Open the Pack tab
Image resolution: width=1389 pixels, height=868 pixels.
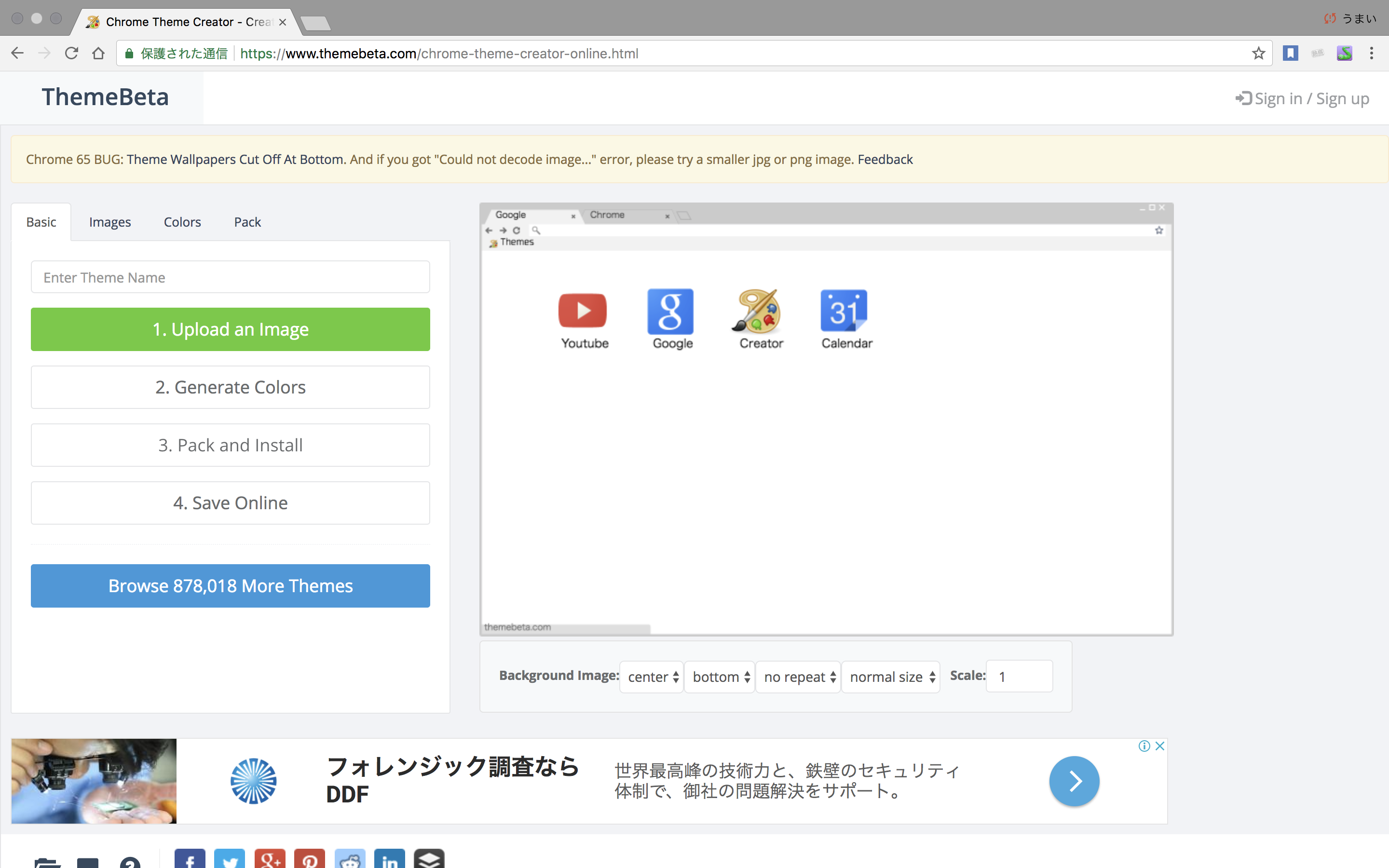247,222
